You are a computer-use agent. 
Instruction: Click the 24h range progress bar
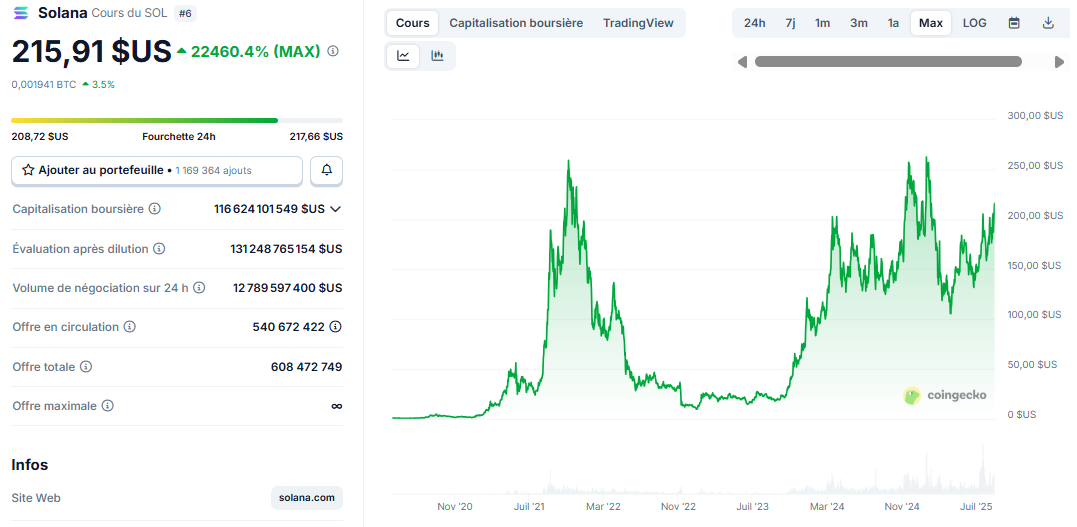pos(177,120)
